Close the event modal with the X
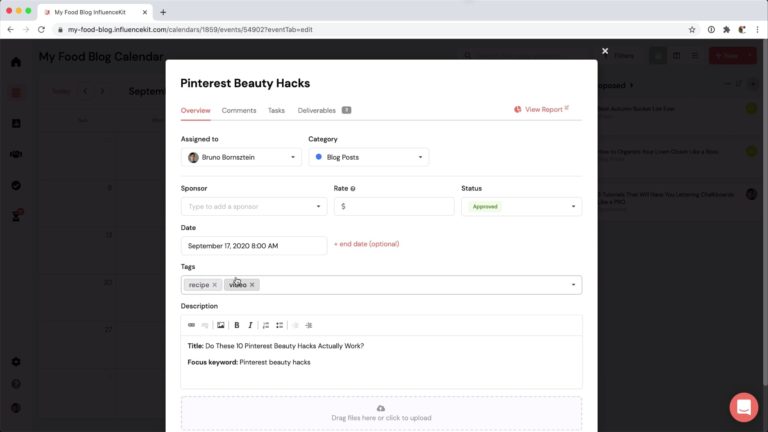 [605, 51]
